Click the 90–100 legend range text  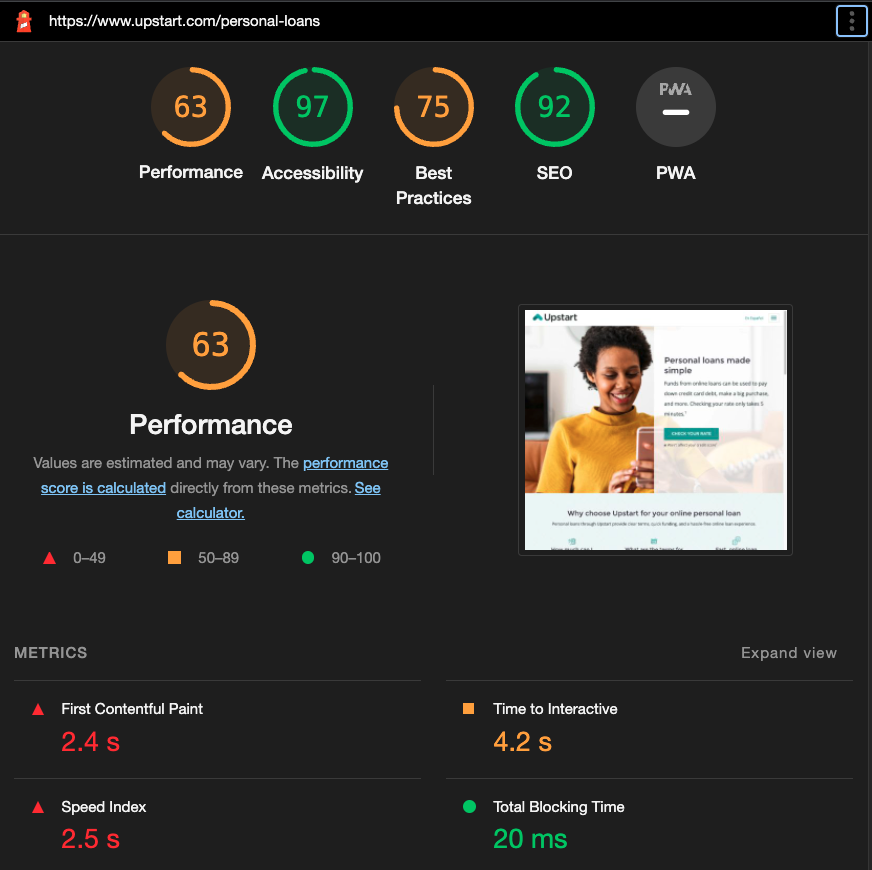pyautogui.click(x=356, y=557)
